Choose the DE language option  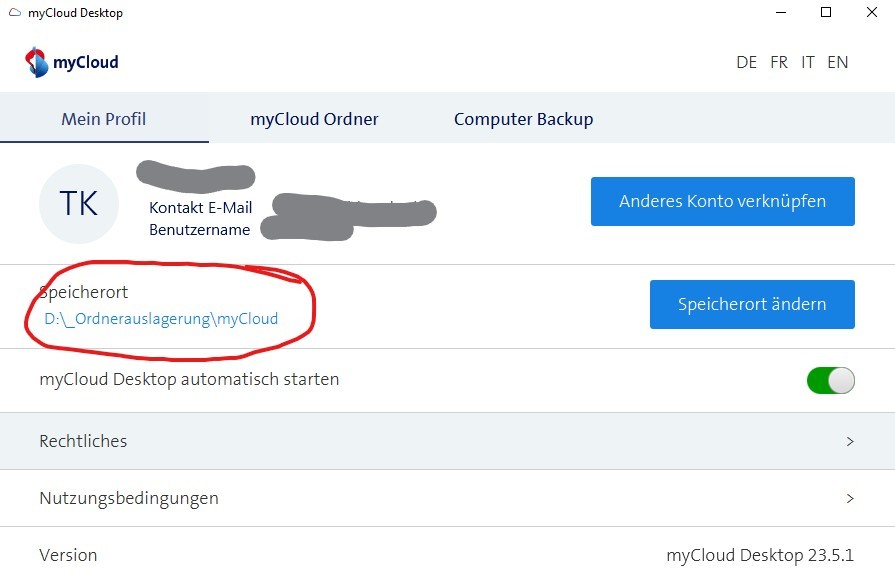(746, 62)
